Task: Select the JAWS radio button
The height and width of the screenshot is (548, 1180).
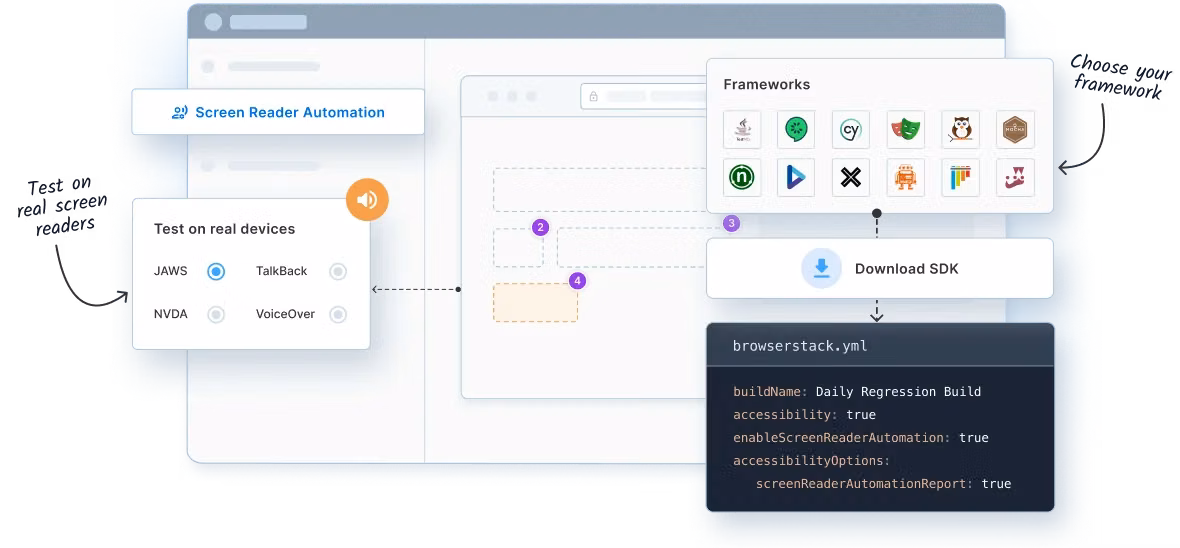Action: click(x=216, y=271)
